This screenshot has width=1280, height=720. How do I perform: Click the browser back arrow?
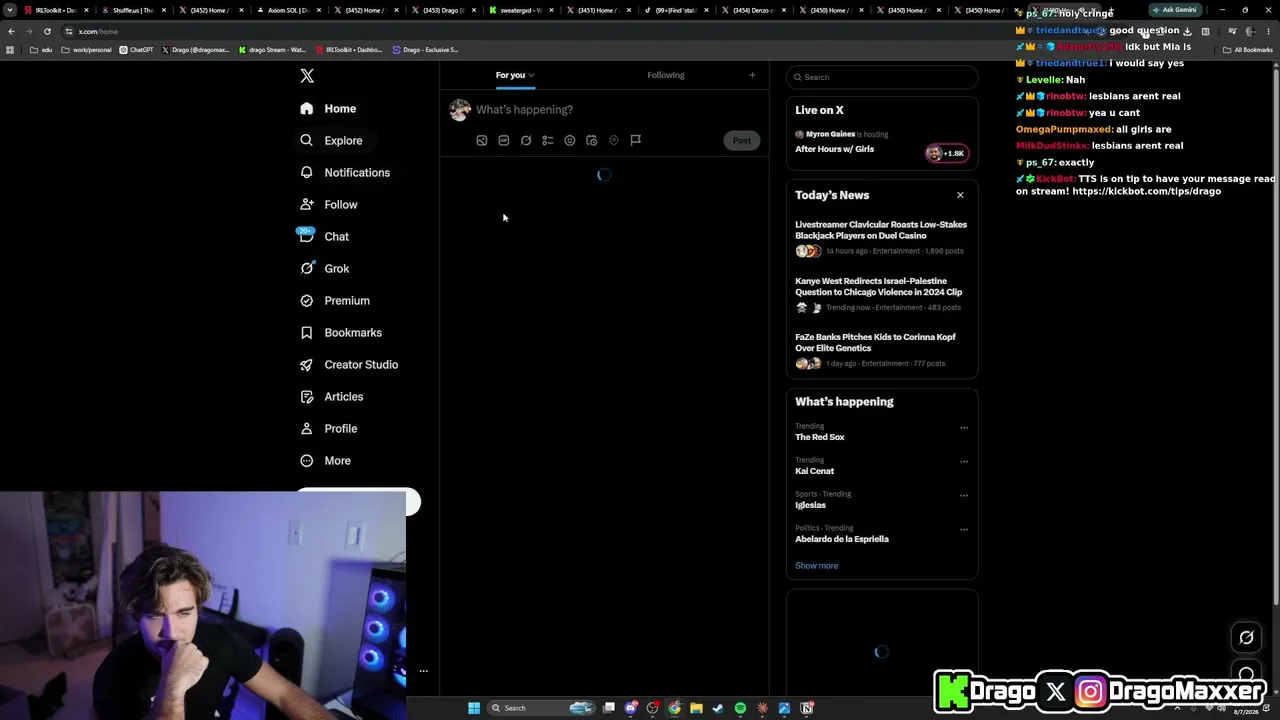(x=11, y=31)
